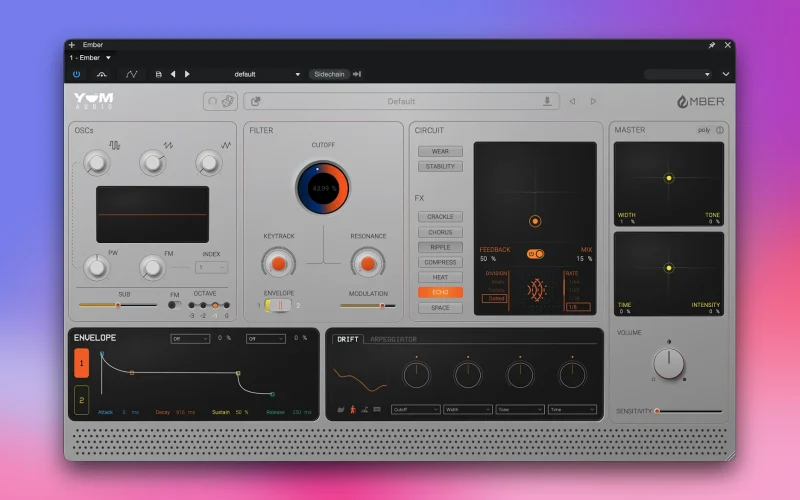Click the YUM Audio logo
This screenshot has width=800, height=500.
point(93,101)
